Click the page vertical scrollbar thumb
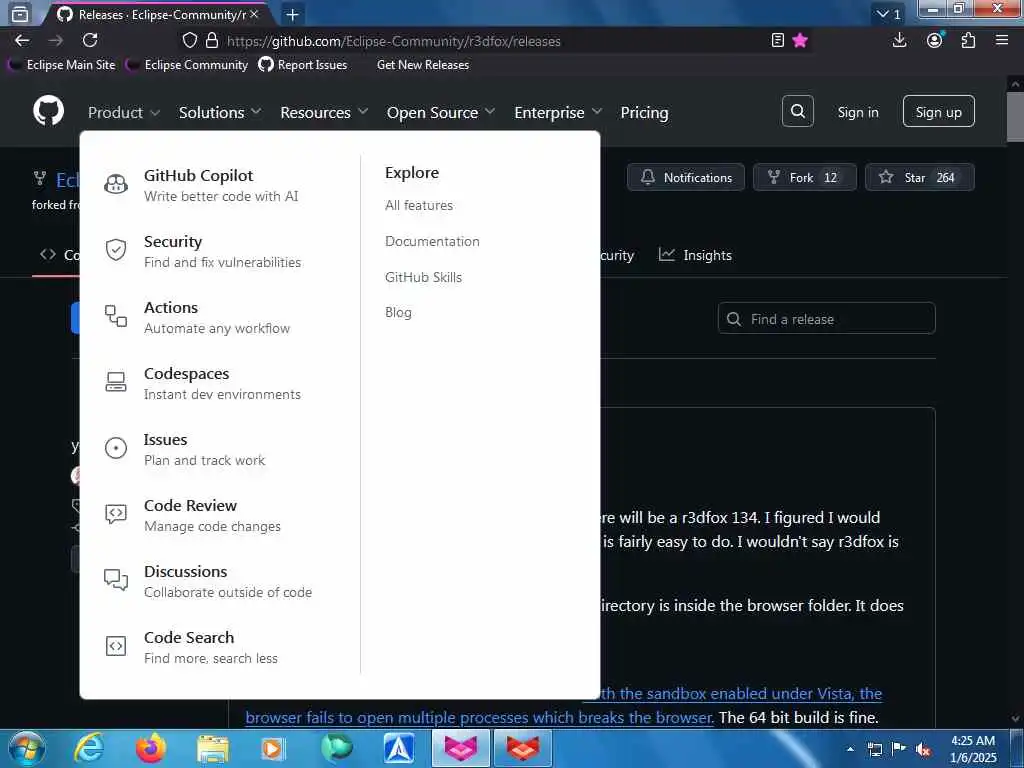Screen dimensions: 1024x768 tap(1015, 116)
